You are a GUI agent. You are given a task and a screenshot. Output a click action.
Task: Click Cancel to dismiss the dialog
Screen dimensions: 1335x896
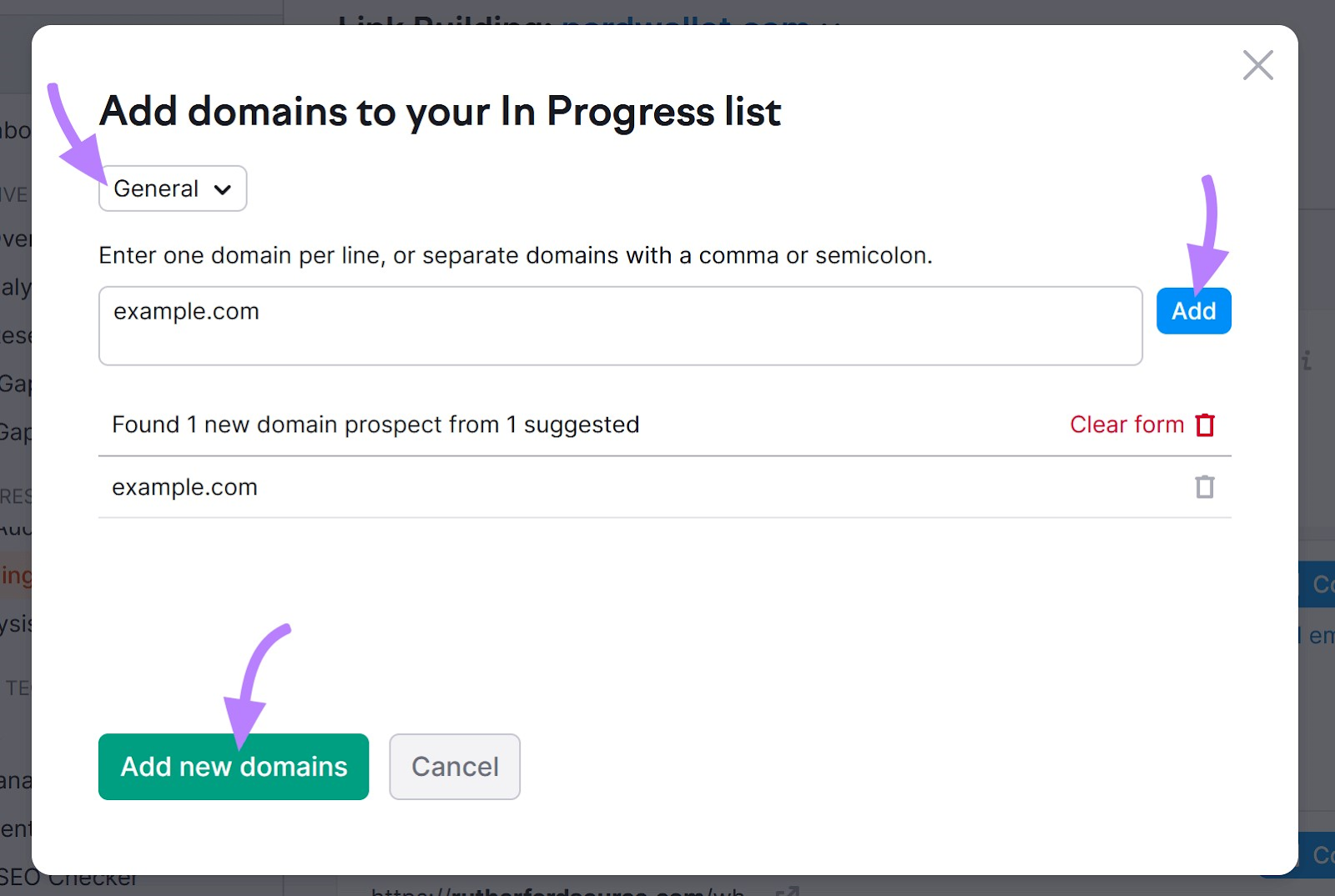click(455, 767)
